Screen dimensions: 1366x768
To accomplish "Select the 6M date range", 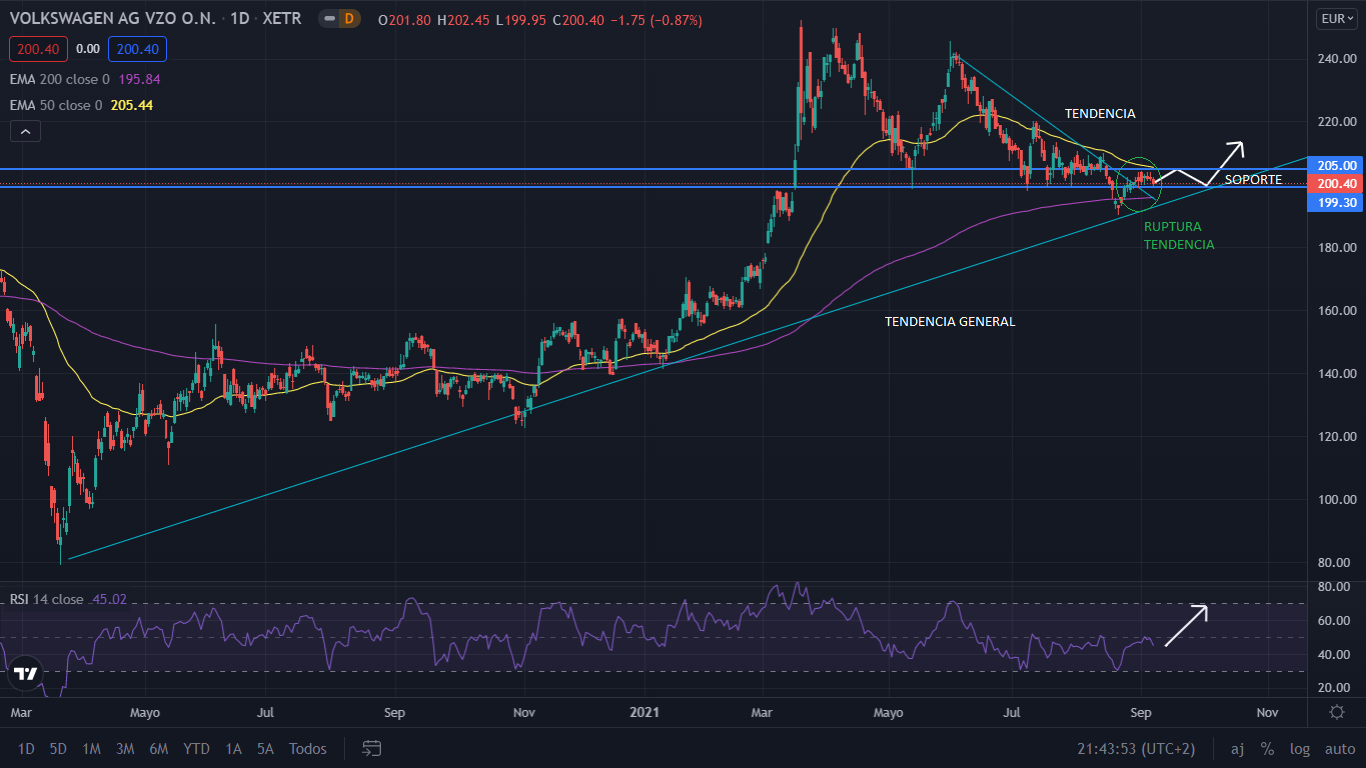I will (158, 748).
